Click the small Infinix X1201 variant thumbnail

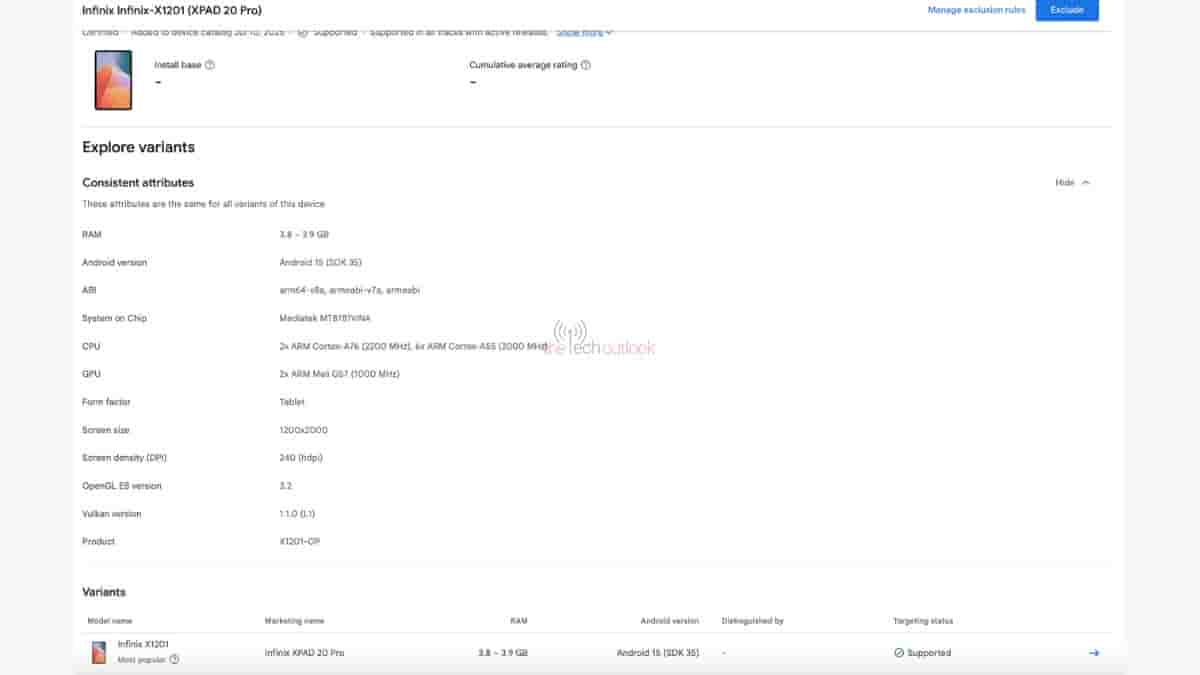(x=98, y=653)
